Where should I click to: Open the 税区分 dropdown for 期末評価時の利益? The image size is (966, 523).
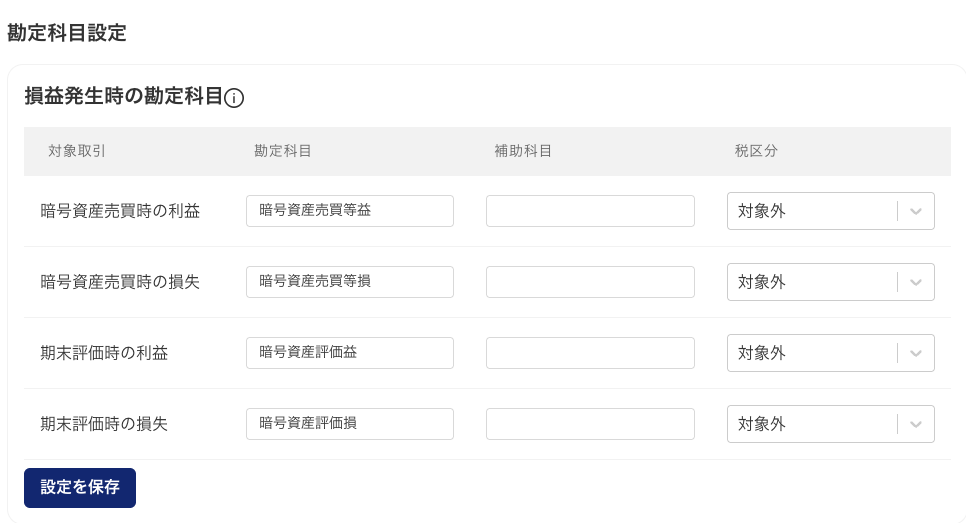click(x=830, y=353)
